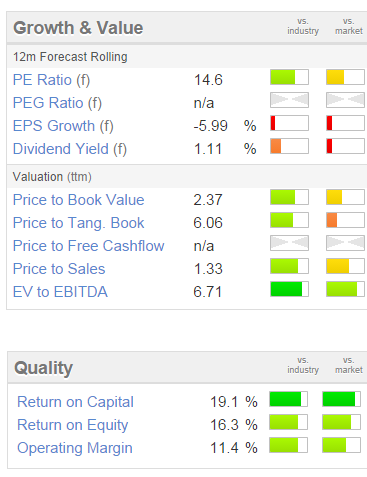Image resolution: width=367 pixels, height=477 pixels.
Task: Click Price to Free Cashflow link
Action: tap(89, 246)
